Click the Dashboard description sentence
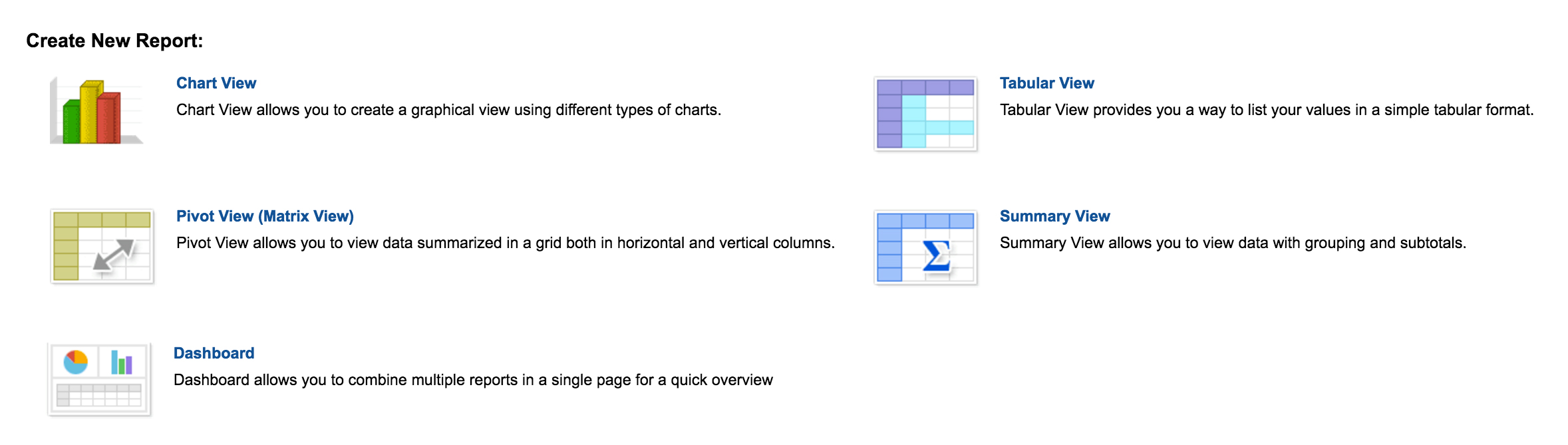The height and width of the screenshot is (445, 1568). click(473, 380)
